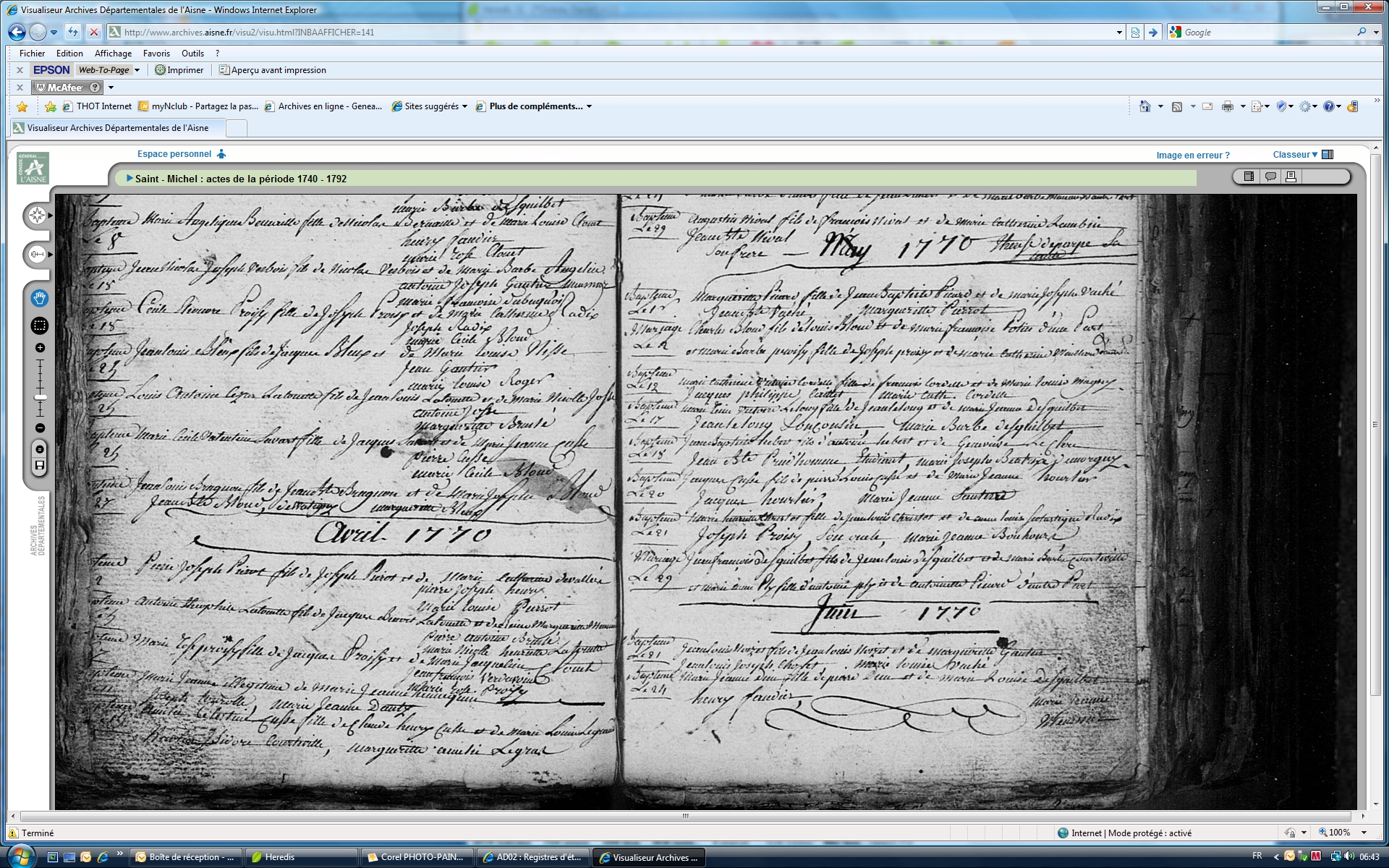
Task: Open the Favoris menu
Action: pos(156,54)
